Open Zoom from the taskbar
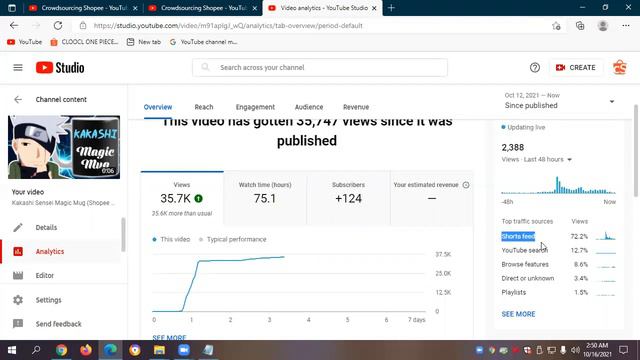640x360 pixels. 184,350
